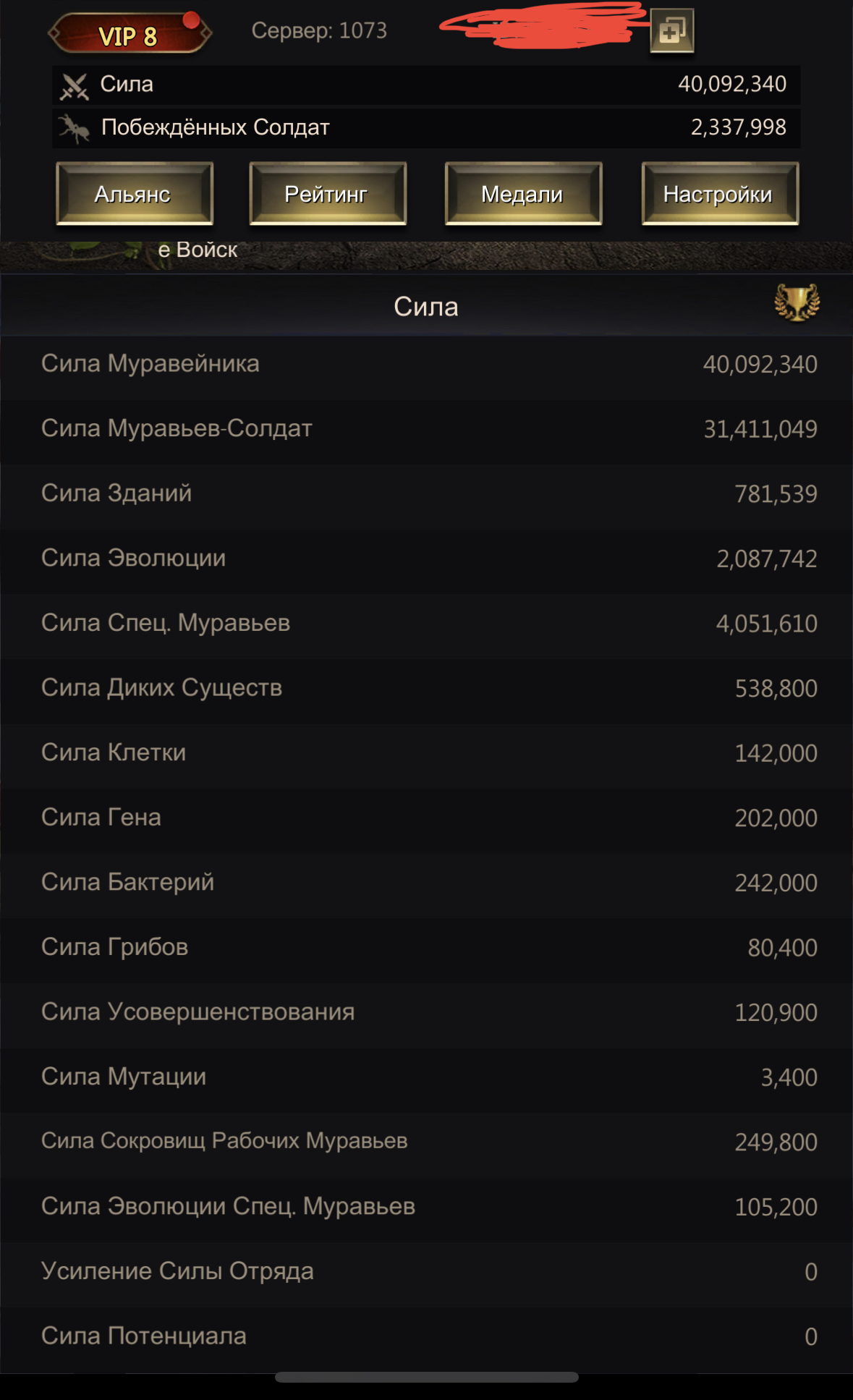
Task: Open the golden trophy ranking icon
Action: 797,302
